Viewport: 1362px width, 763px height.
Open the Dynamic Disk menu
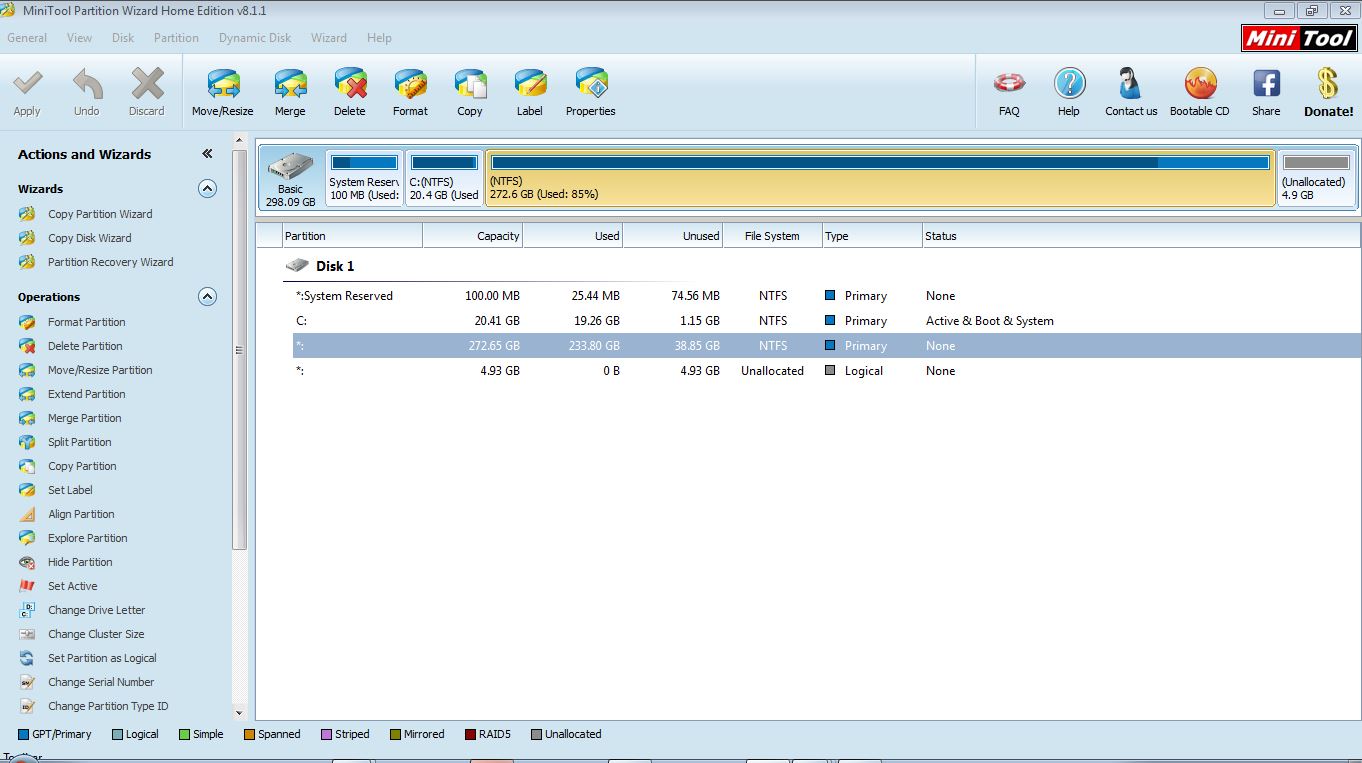click(x=255, y=38)
